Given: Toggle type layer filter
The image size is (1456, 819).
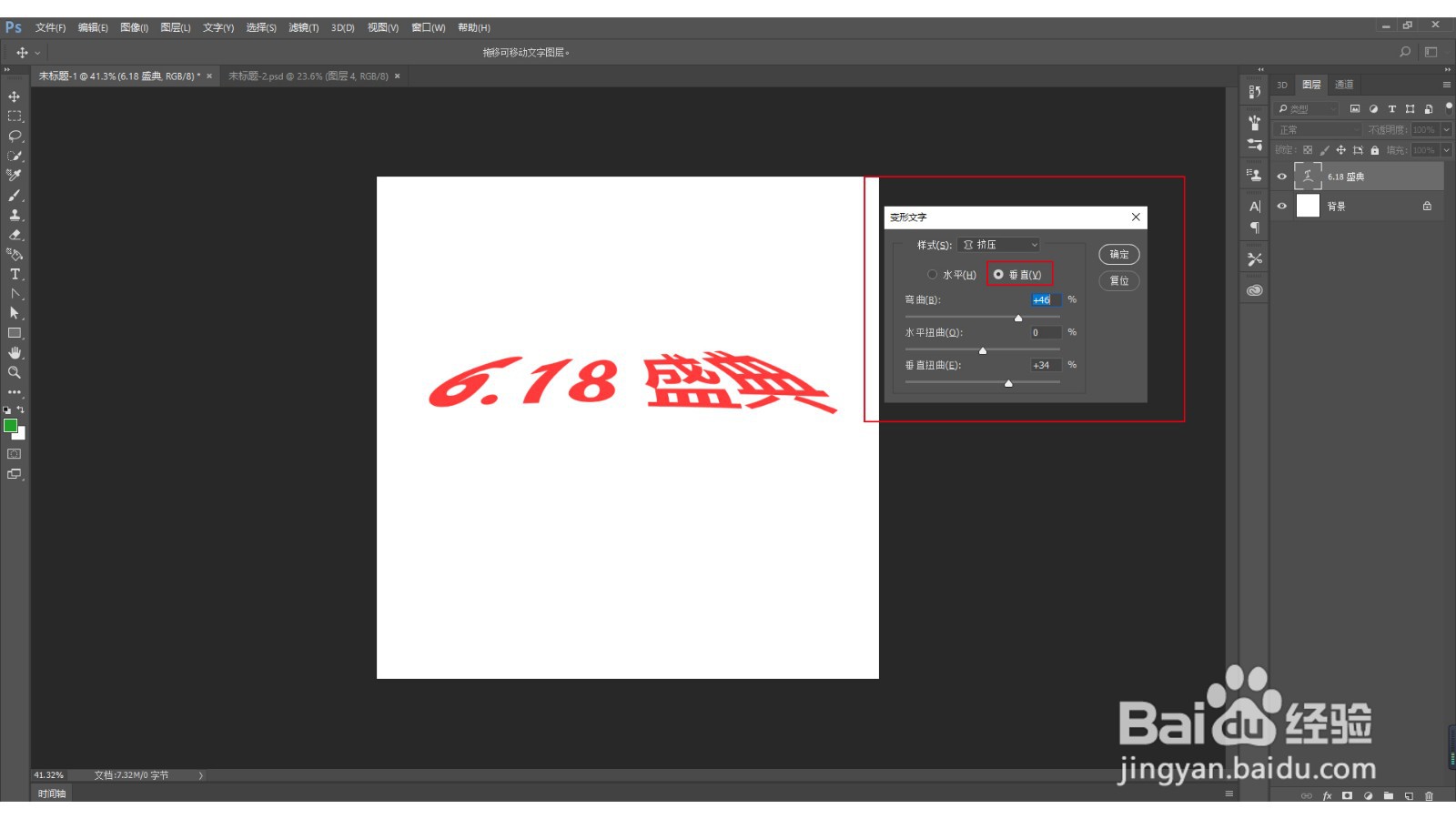Looking at the screenshot, I should click(x=1391, y=109).
